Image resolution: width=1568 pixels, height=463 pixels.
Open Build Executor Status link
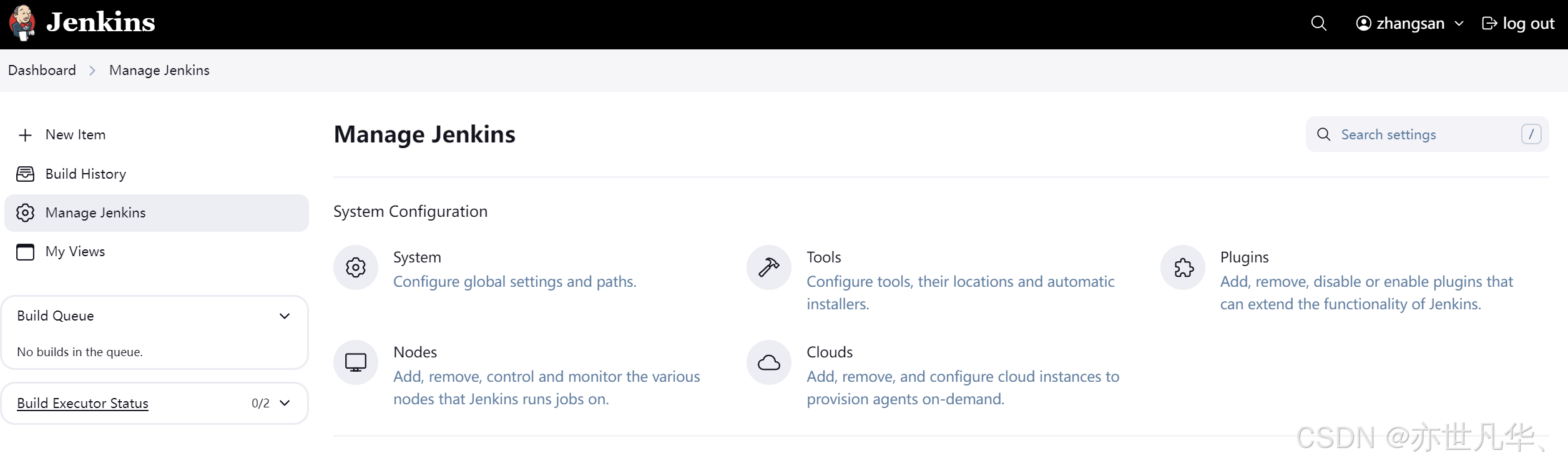tap(82, 403)
